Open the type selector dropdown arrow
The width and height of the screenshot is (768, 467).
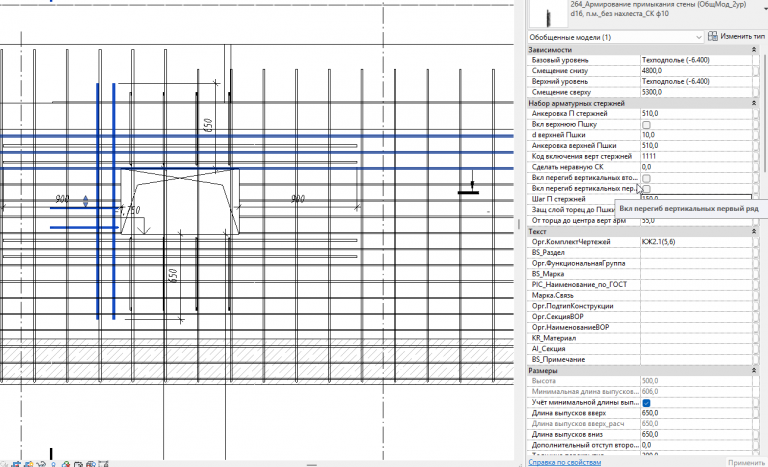(765, 9)
